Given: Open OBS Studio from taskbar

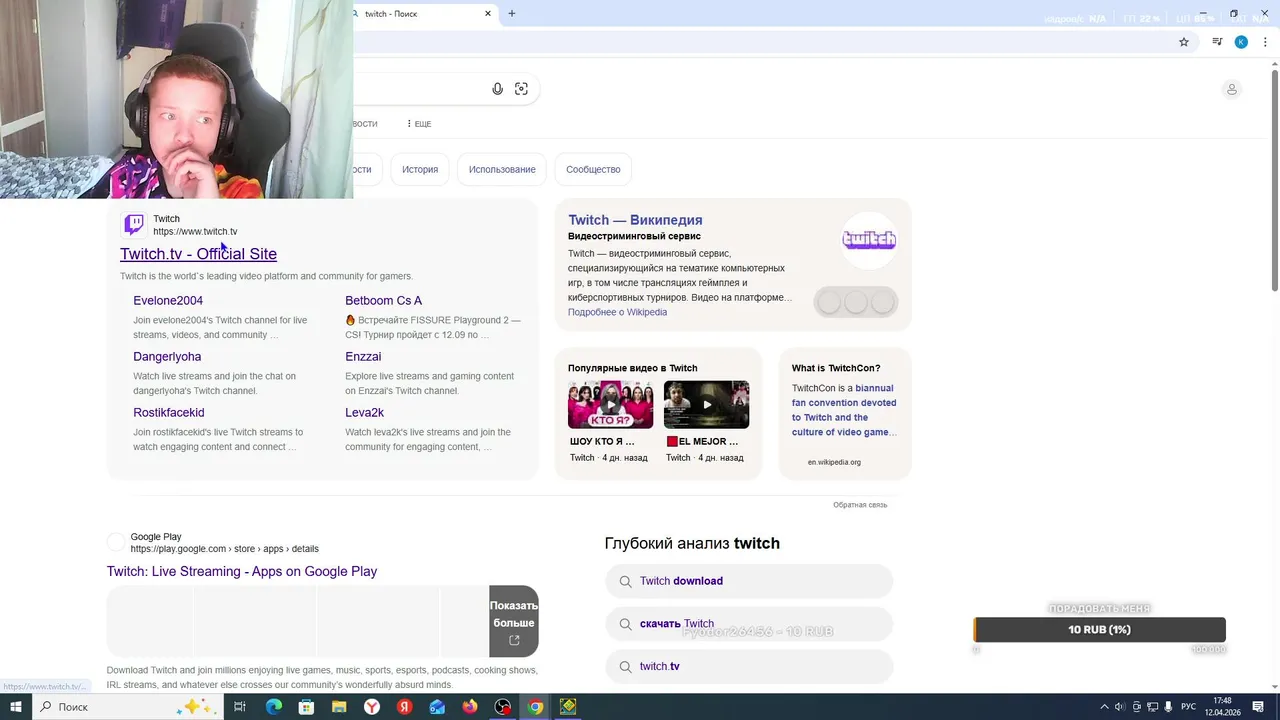Looking at the screenshot, I should click(503, 707).
